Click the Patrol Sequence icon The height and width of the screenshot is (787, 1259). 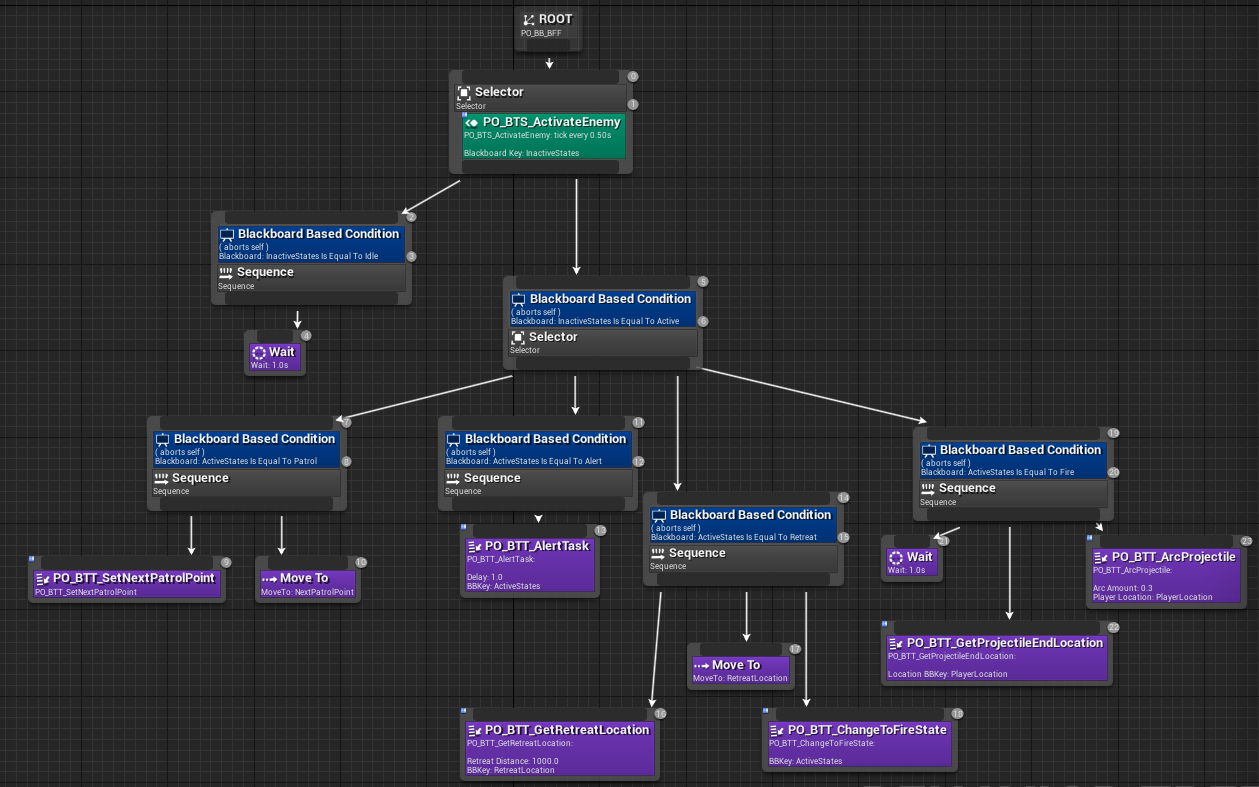coord(161,479)
